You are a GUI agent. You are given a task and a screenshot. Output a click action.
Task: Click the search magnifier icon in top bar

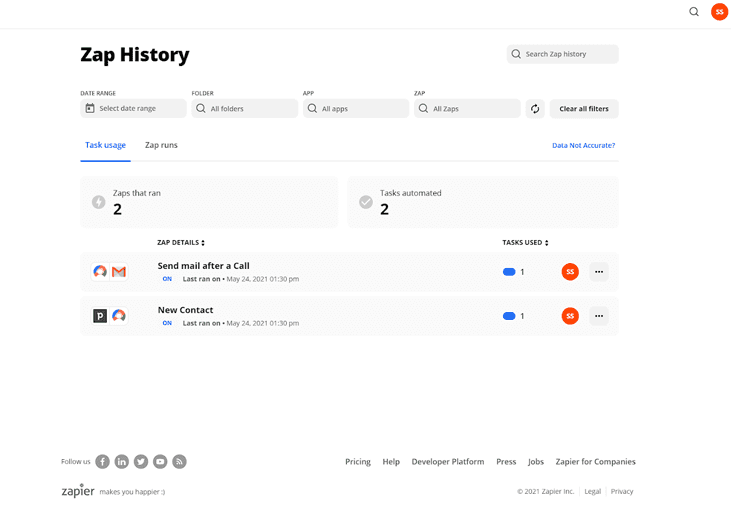(694, 12)
